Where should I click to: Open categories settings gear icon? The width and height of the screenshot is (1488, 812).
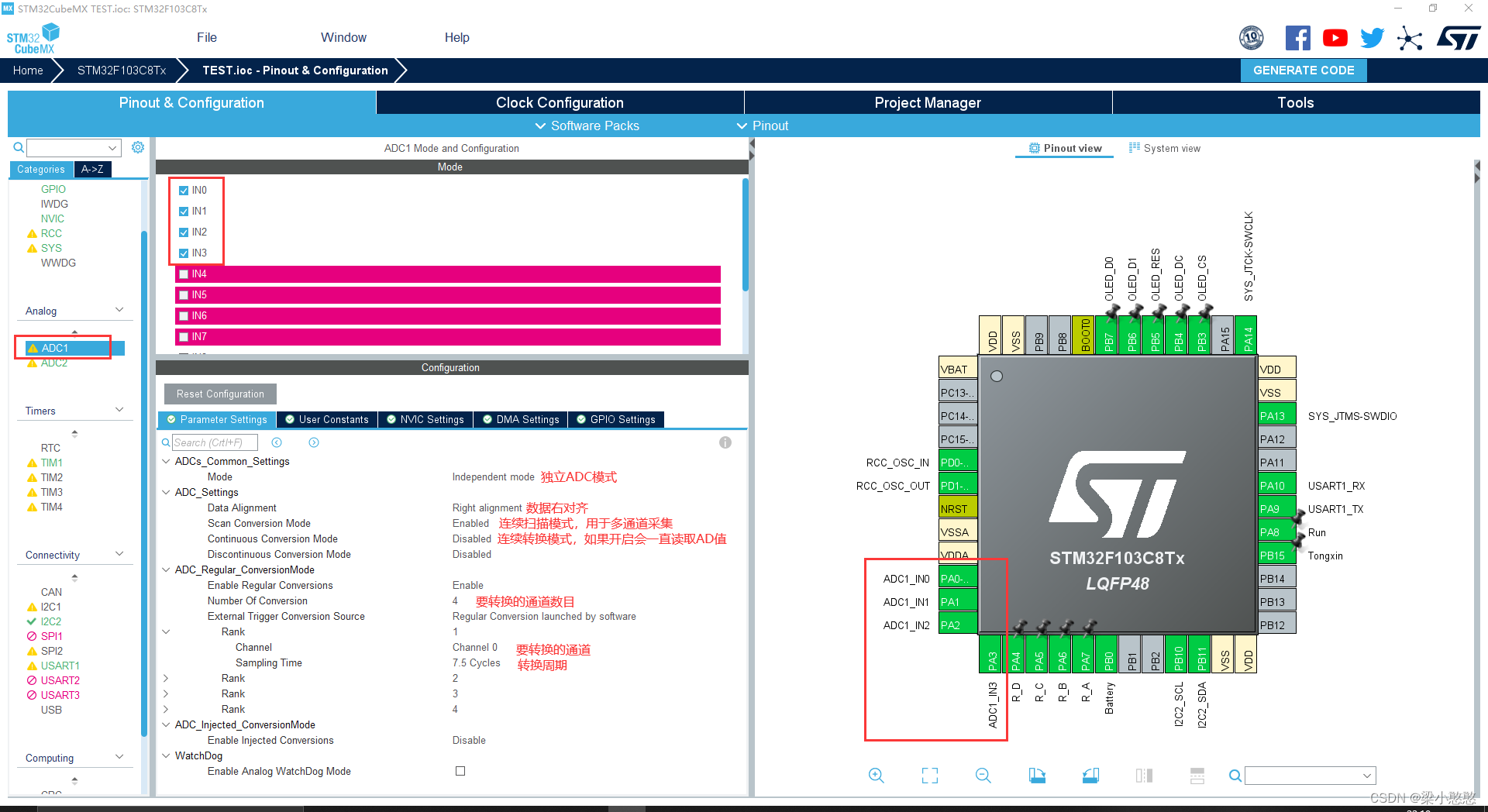click(x=138, y=147)
